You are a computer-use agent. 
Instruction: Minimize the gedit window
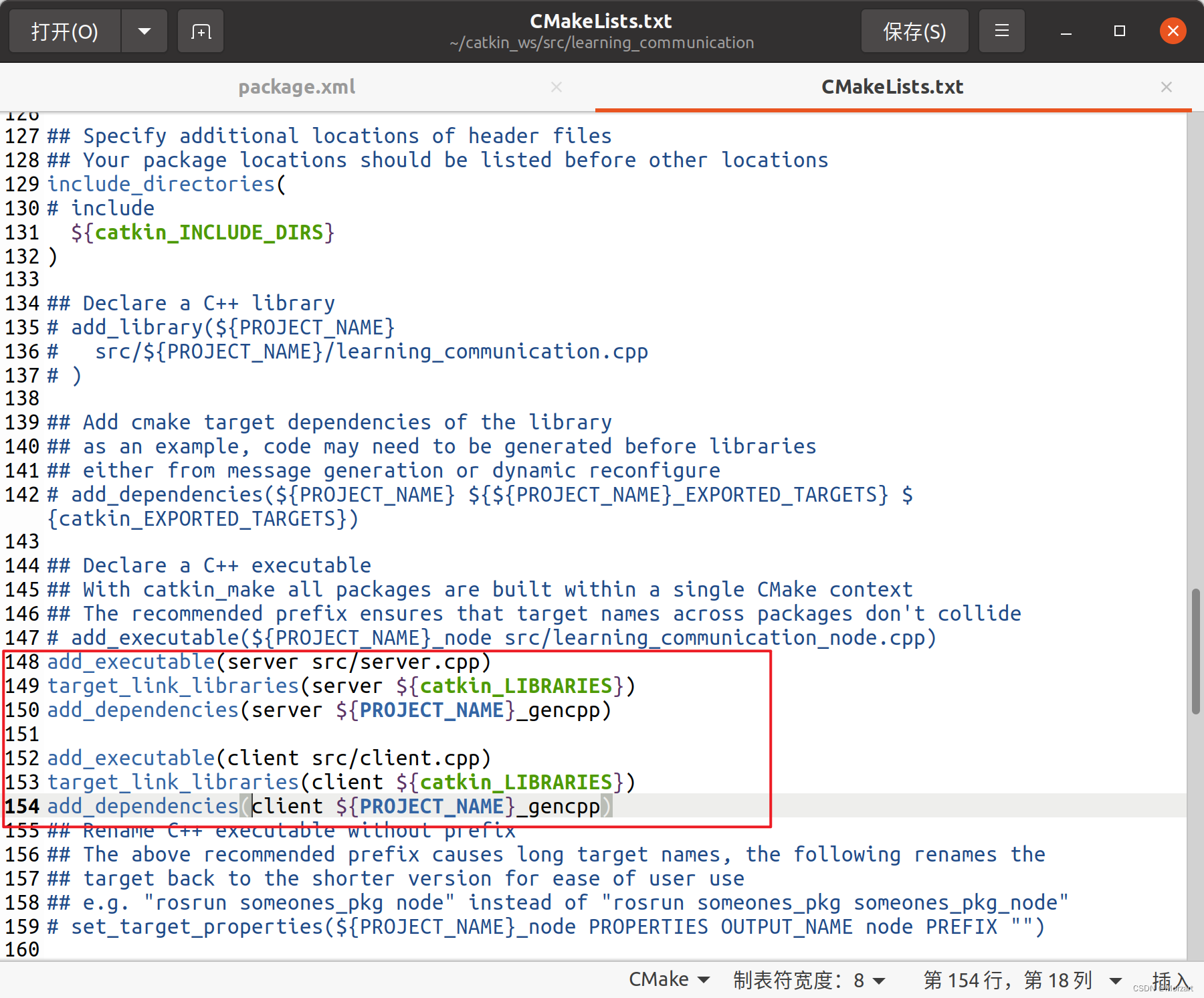pyautogui.click(x=1066, y=31)
